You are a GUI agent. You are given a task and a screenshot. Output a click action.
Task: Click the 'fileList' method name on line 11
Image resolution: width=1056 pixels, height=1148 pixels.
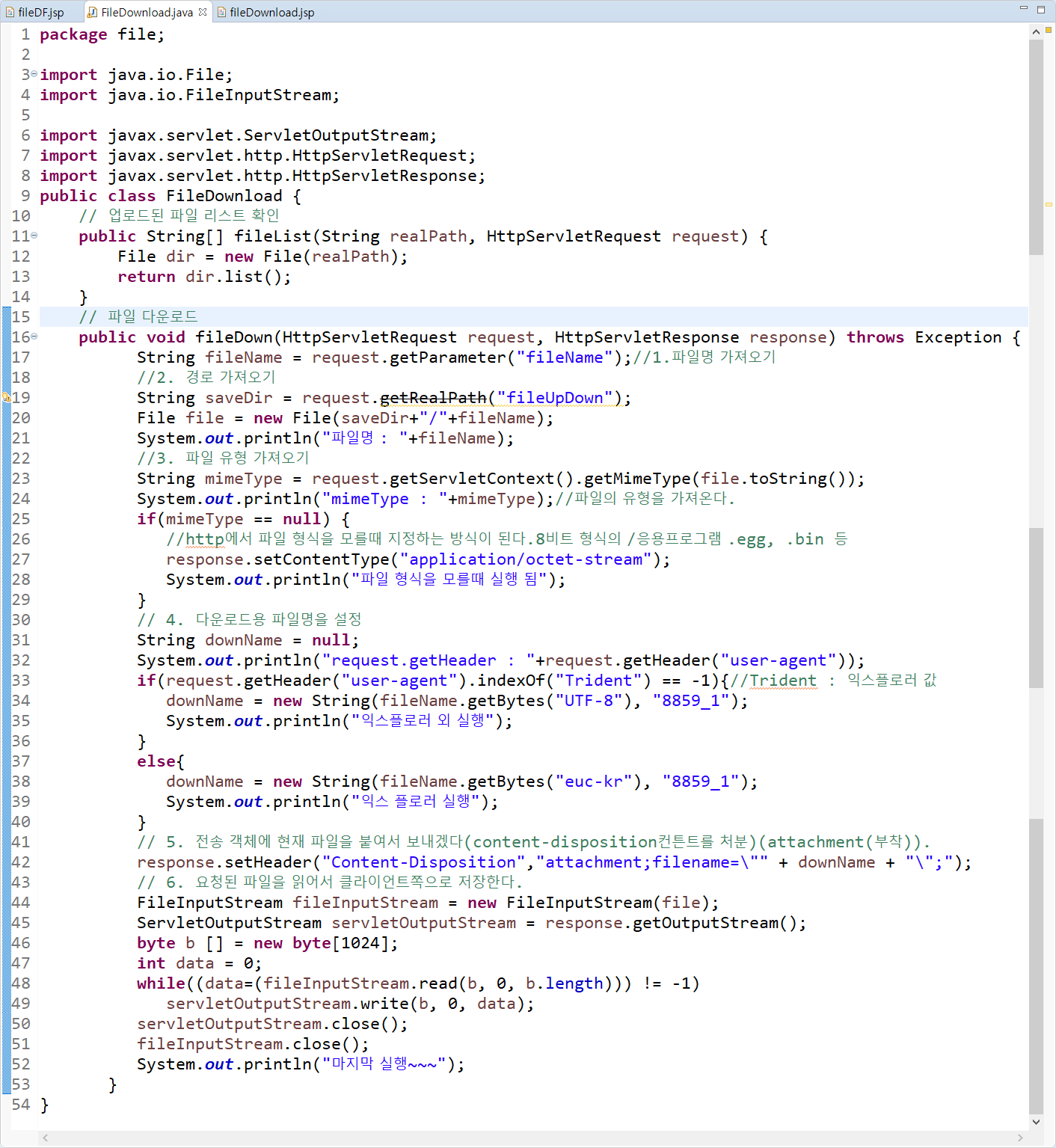273,236
